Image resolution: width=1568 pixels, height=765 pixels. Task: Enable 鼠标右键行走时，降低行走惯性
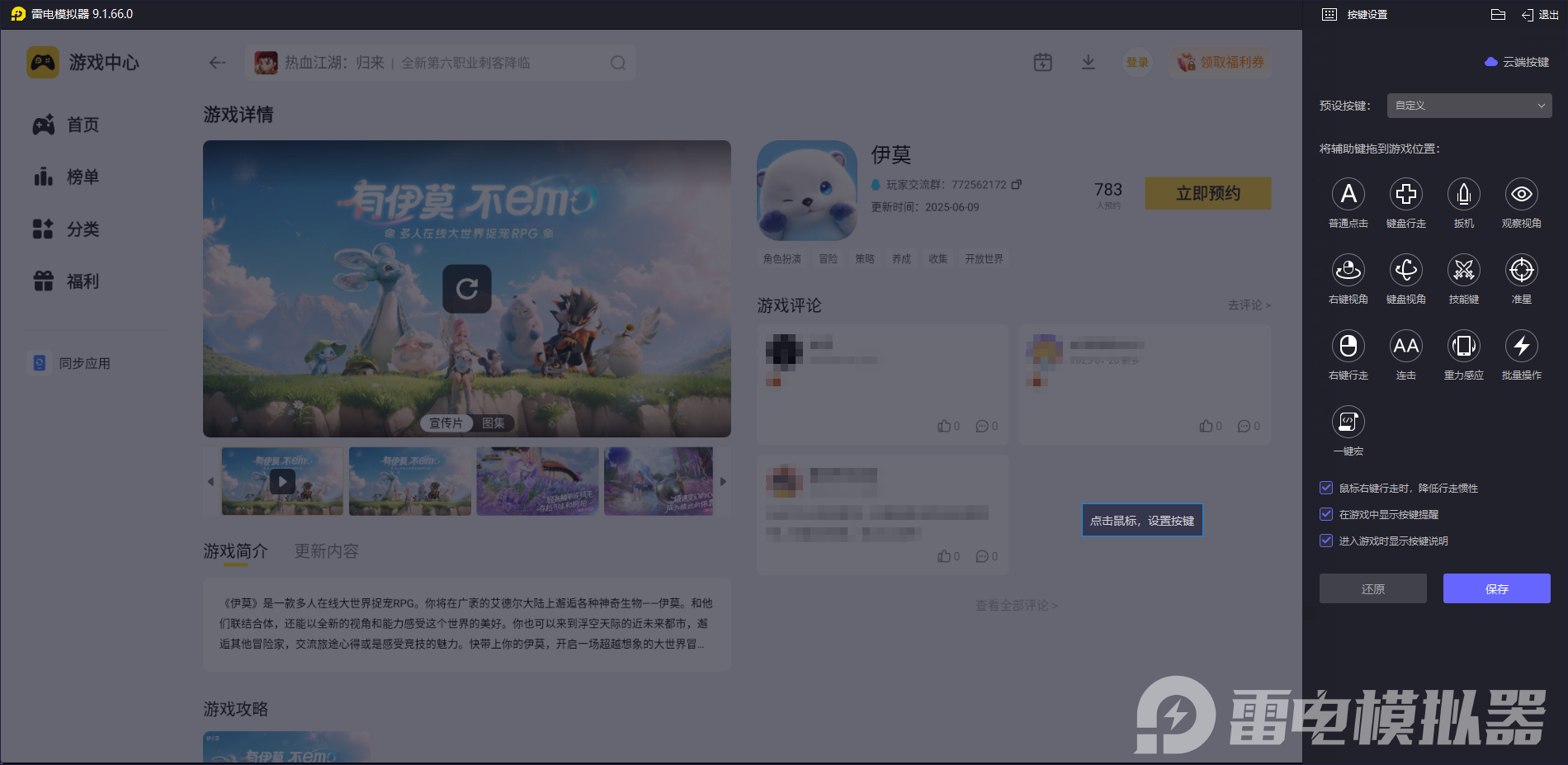(x=1325, y=488)
